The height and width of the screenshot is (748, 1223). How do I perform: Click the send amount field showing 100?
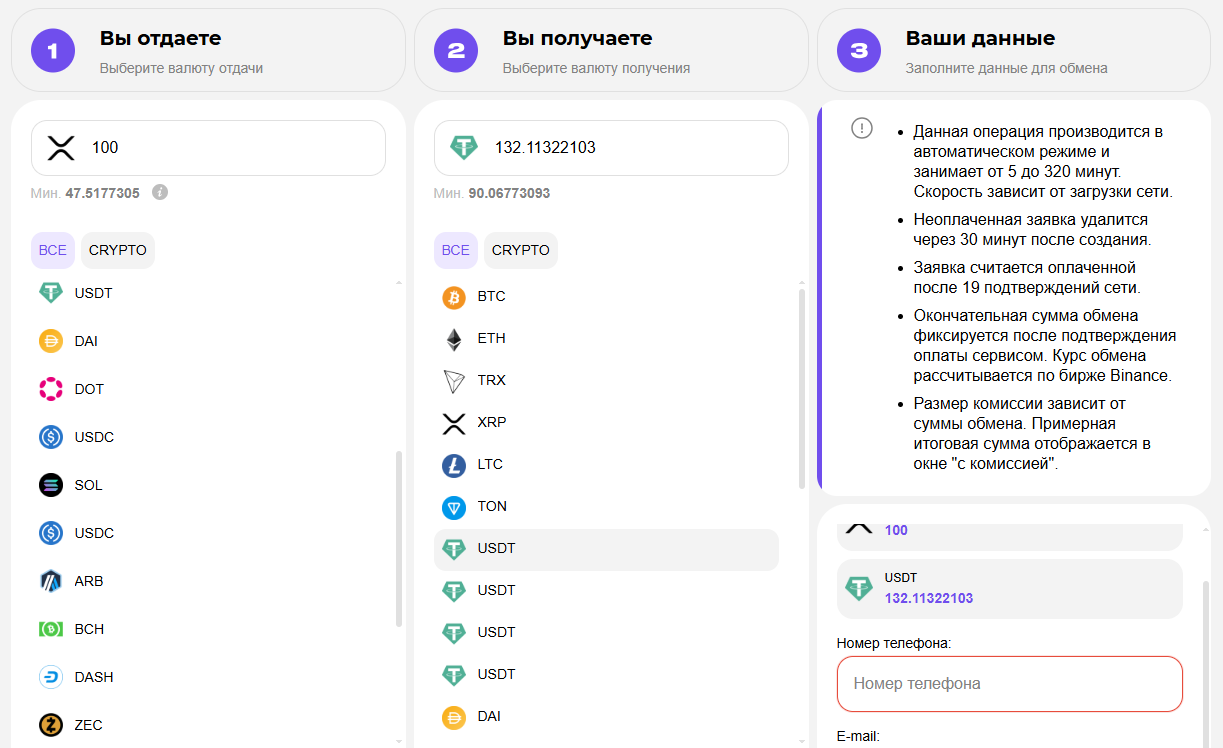coord(230,148)
